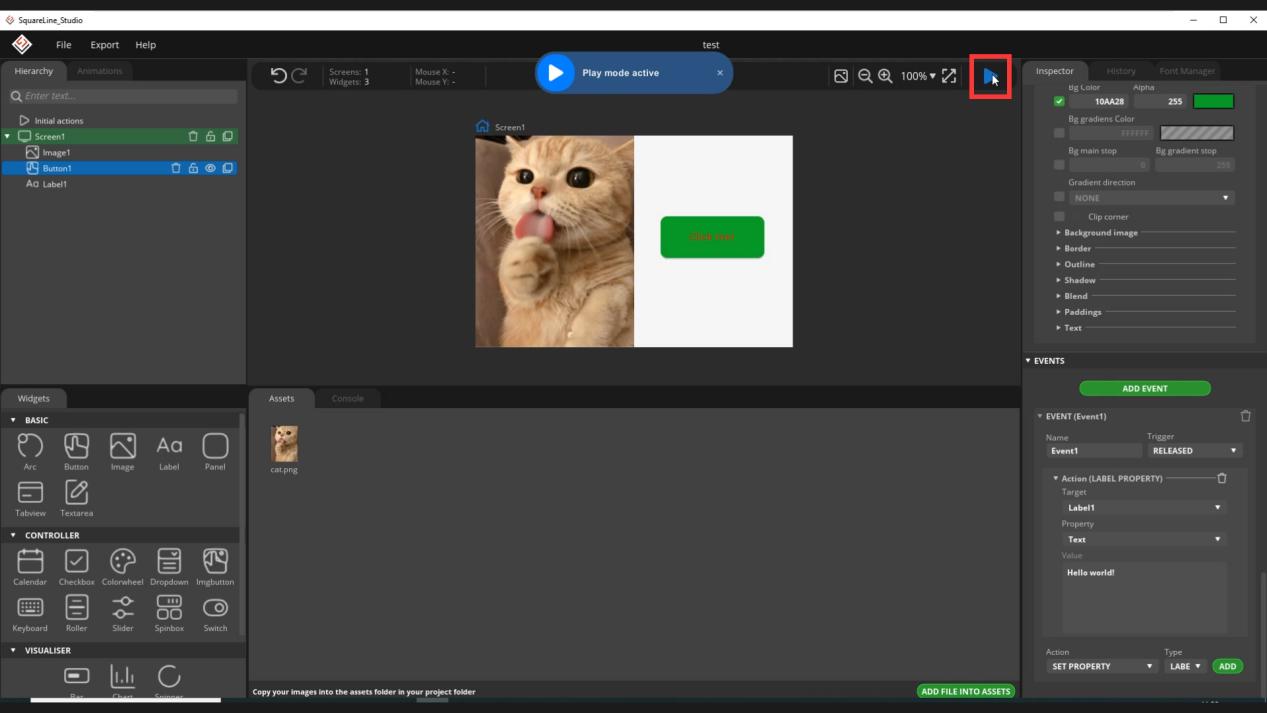Switch to the History tab
This screenshot has width=1267, height=713.
pos(1121,71)
